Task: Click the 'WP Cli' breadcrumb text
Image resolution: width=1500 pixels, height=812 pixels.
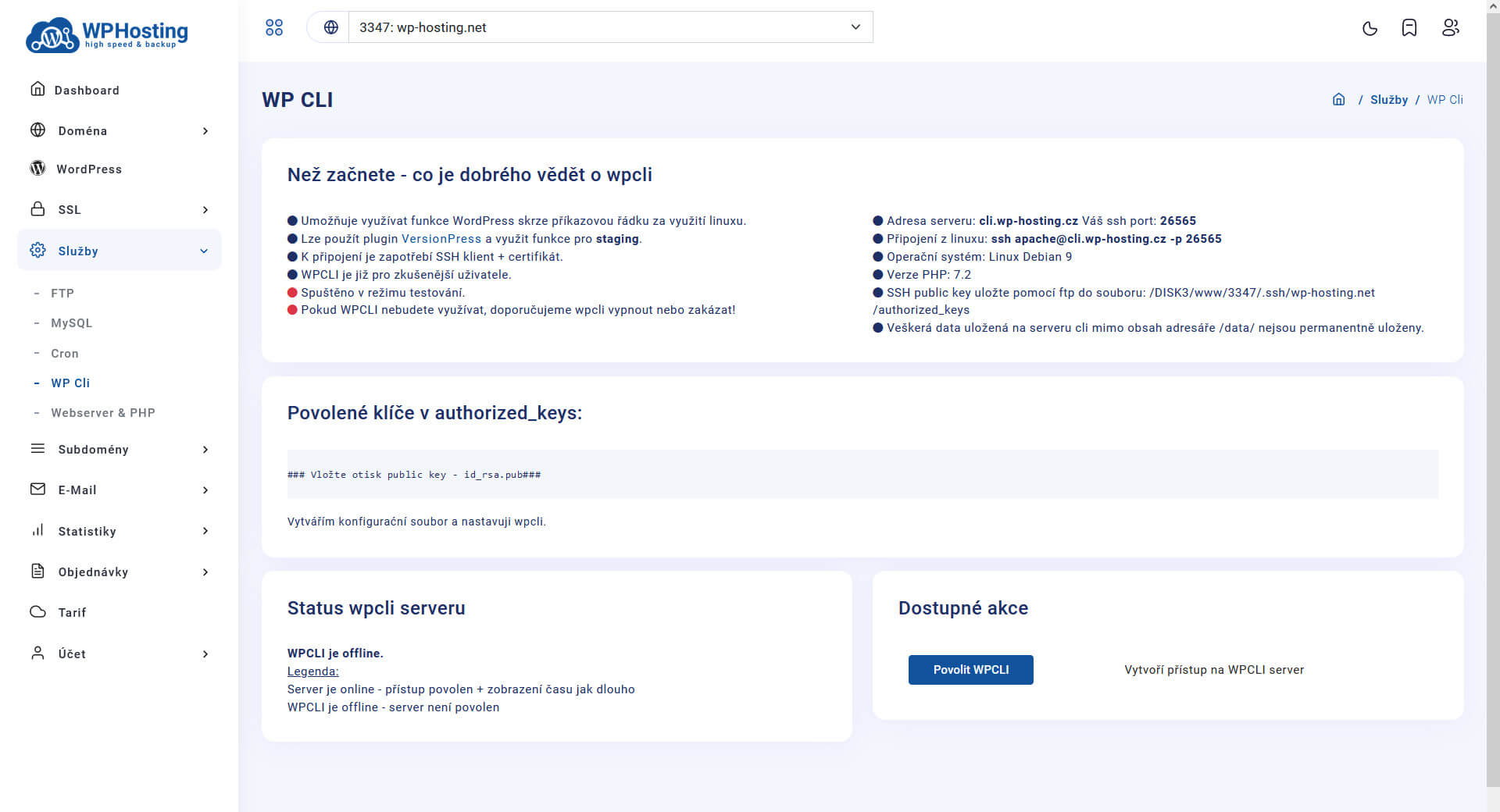Action: coord(1445,100)
